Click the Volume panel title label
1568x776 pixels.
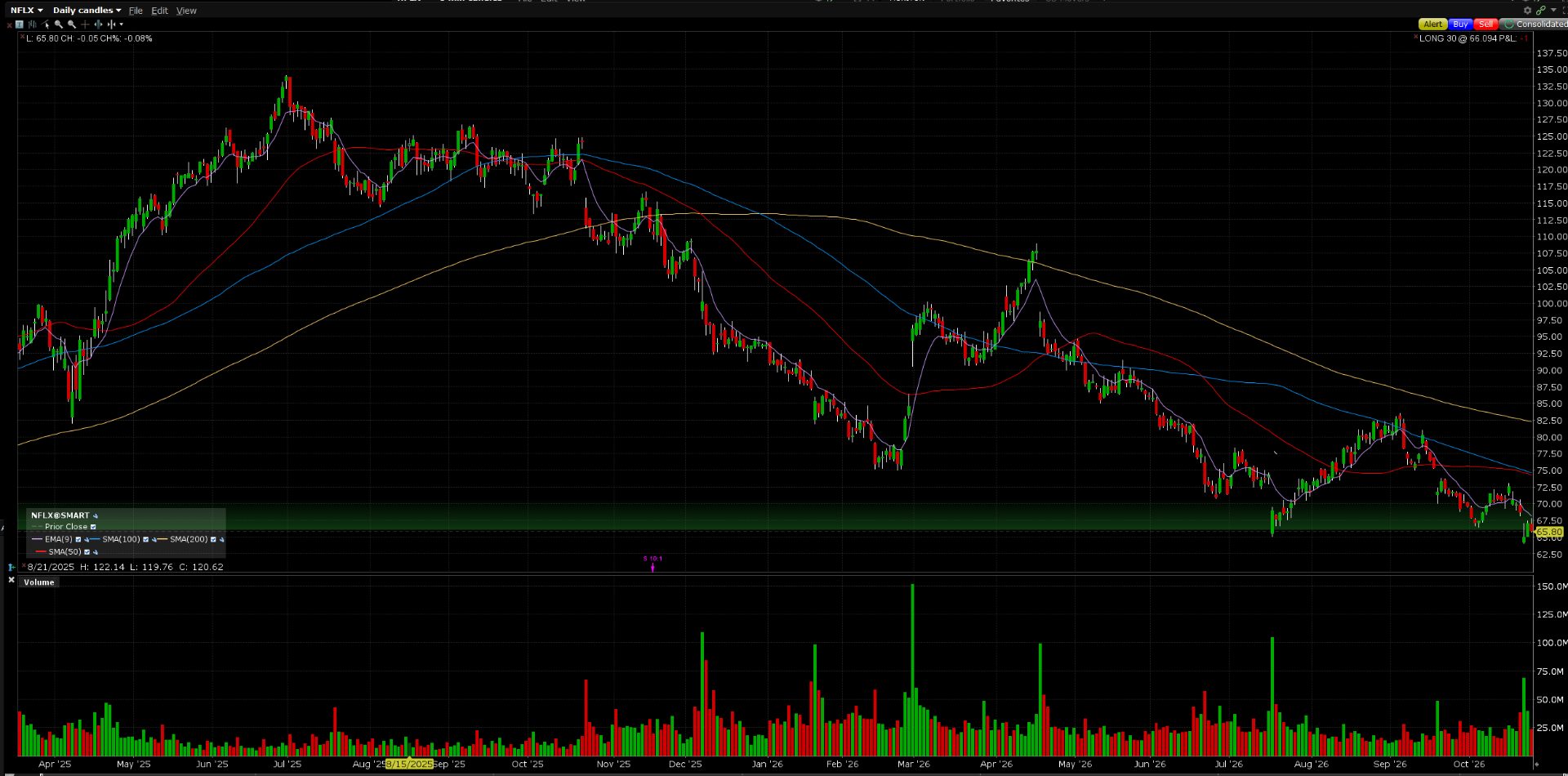[39, 582]
